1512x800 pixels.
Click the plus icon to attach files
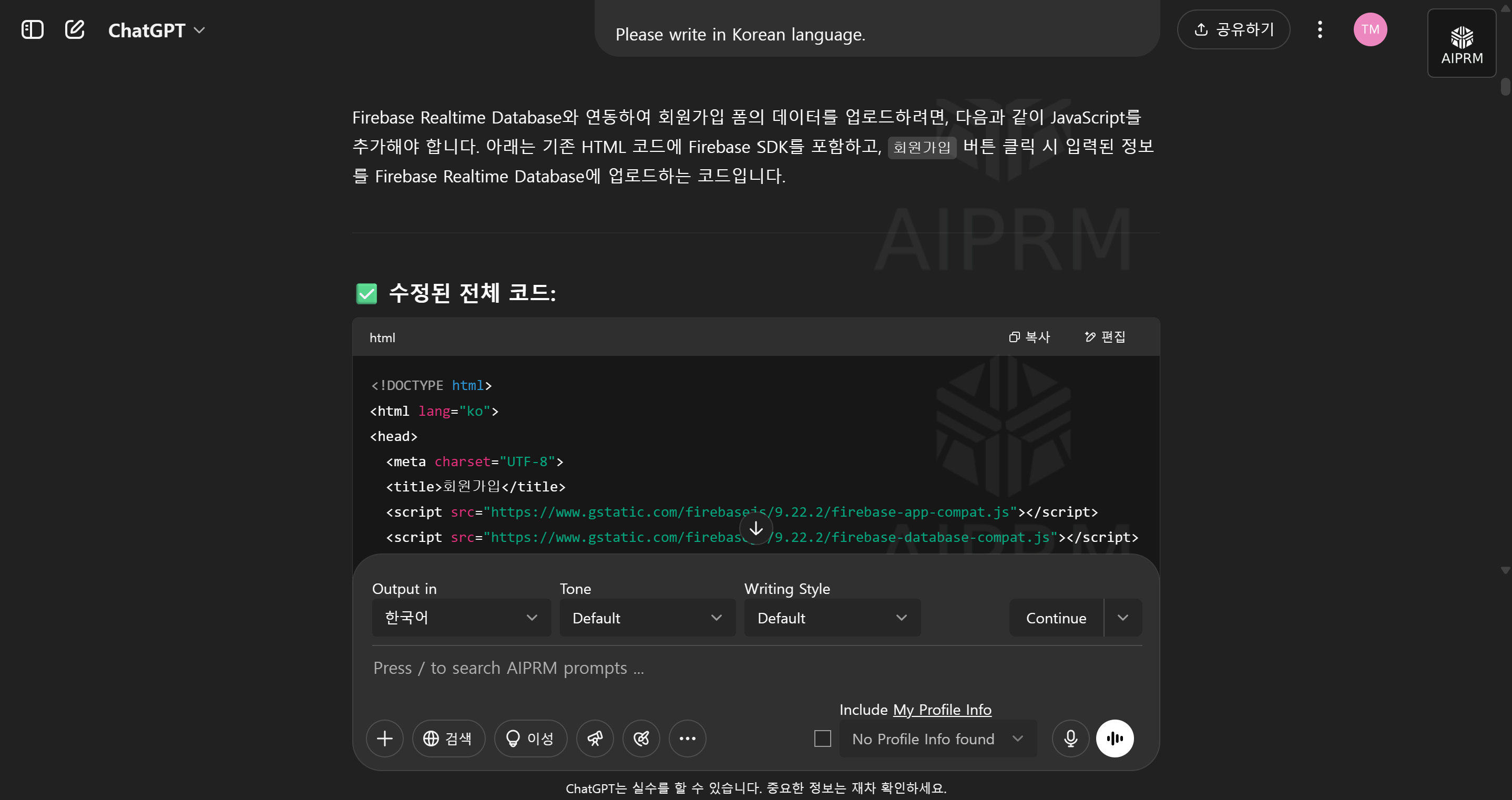click(x=384, y=739)
